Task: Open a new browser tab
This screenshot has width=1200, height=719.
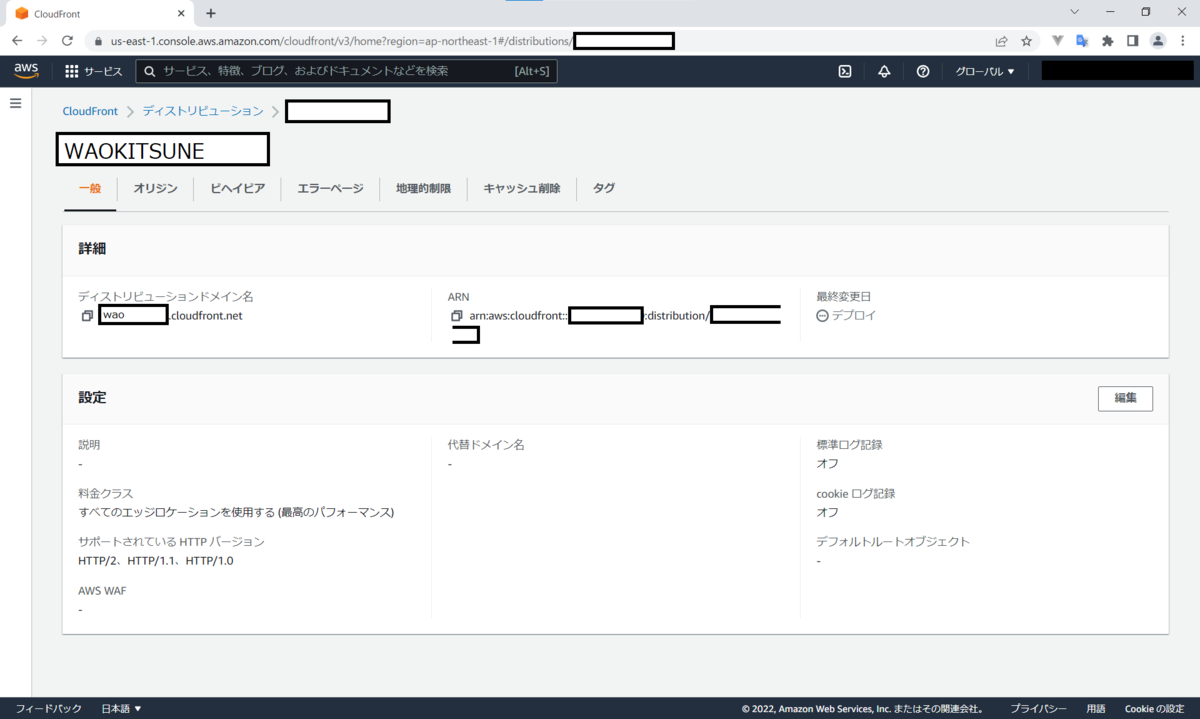Action: pos(211,14)
